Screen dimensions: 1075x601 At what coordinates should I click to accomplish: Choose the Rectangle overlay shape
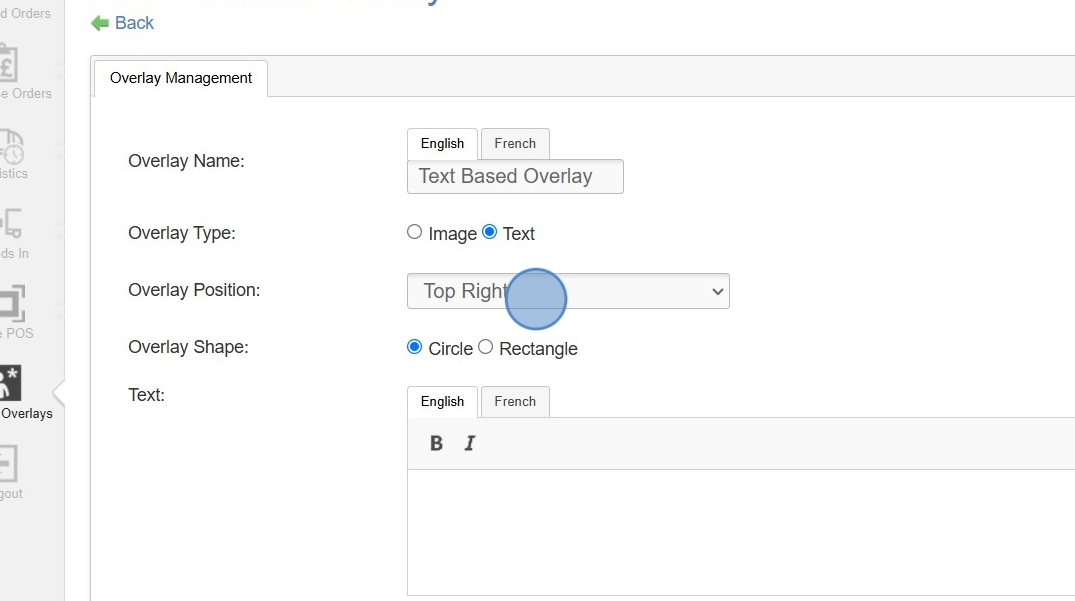pyautogui.click(x=486, y=347)
